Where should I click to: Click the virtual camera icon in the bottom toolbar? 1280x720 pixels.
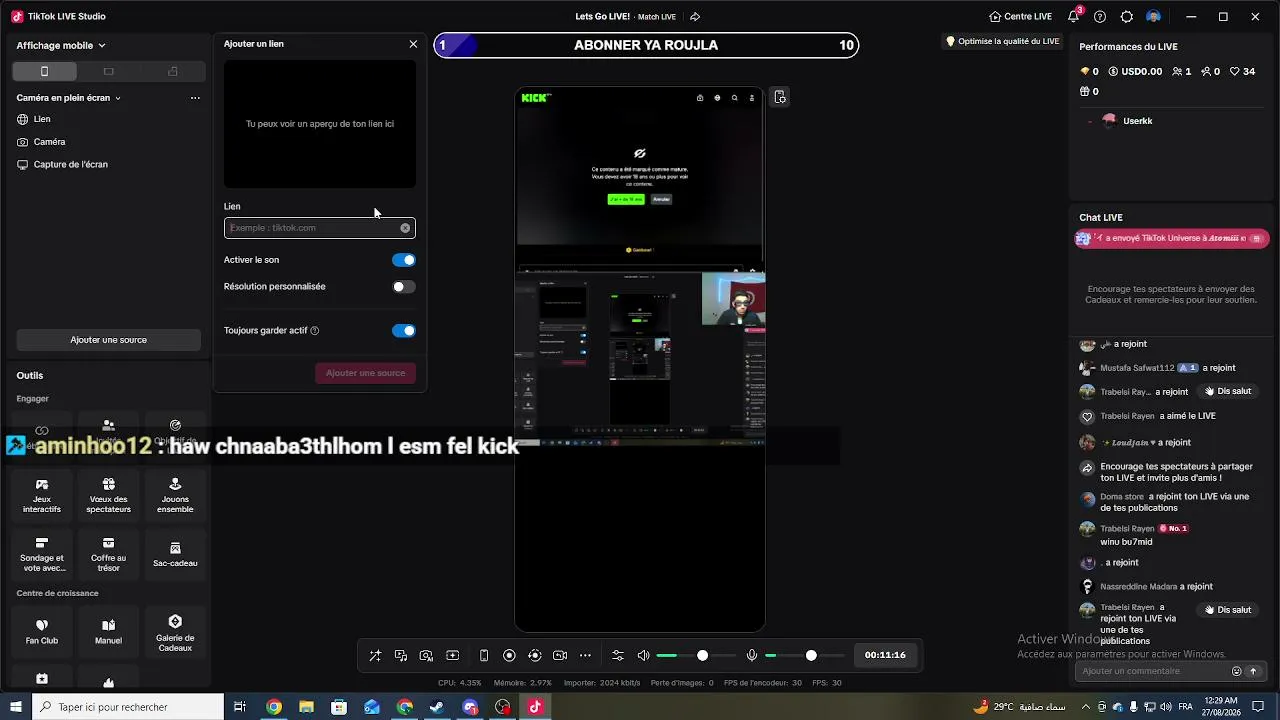(560, 656)
